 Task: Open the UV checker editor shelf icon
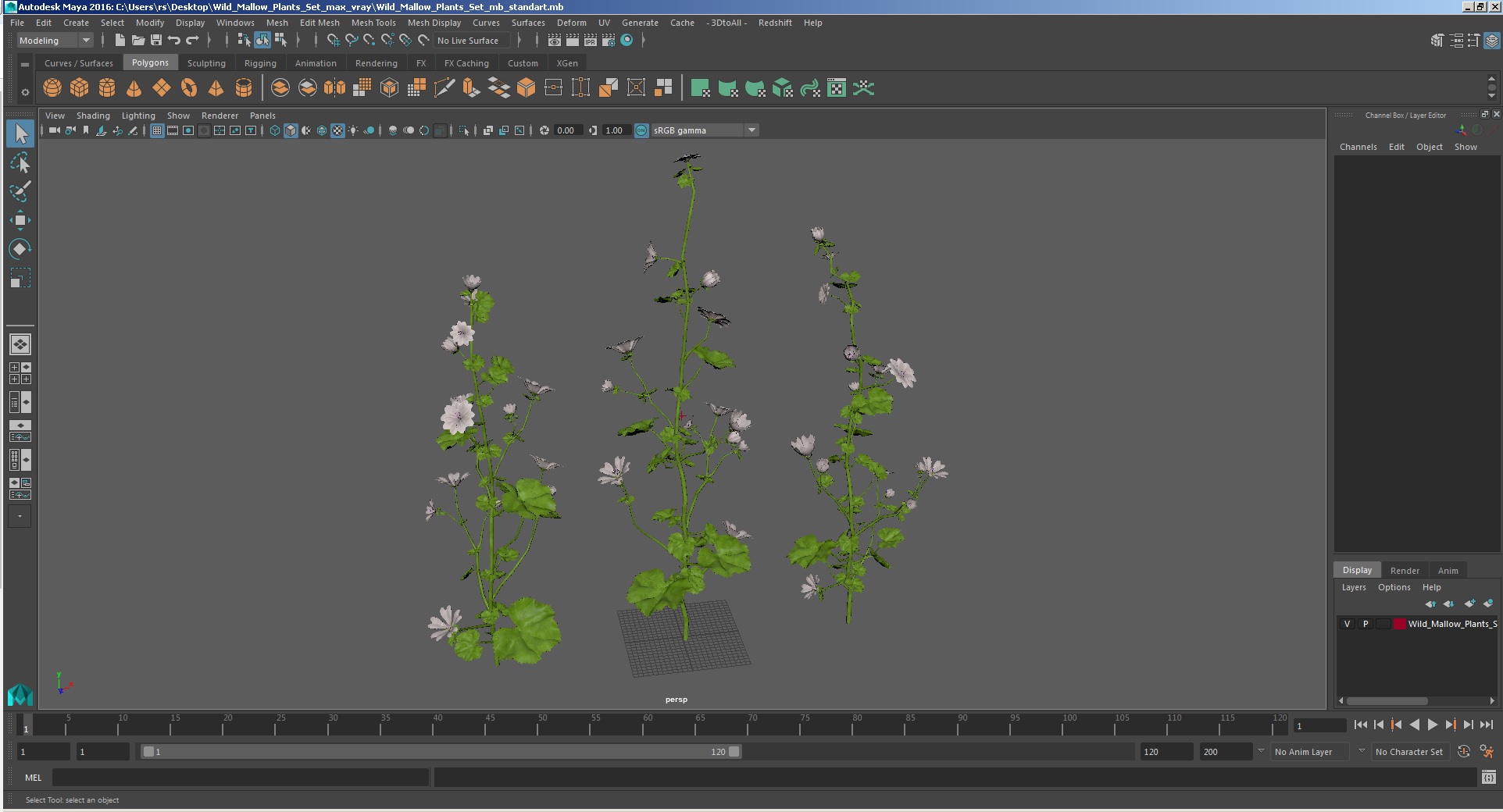coord(837,88)
